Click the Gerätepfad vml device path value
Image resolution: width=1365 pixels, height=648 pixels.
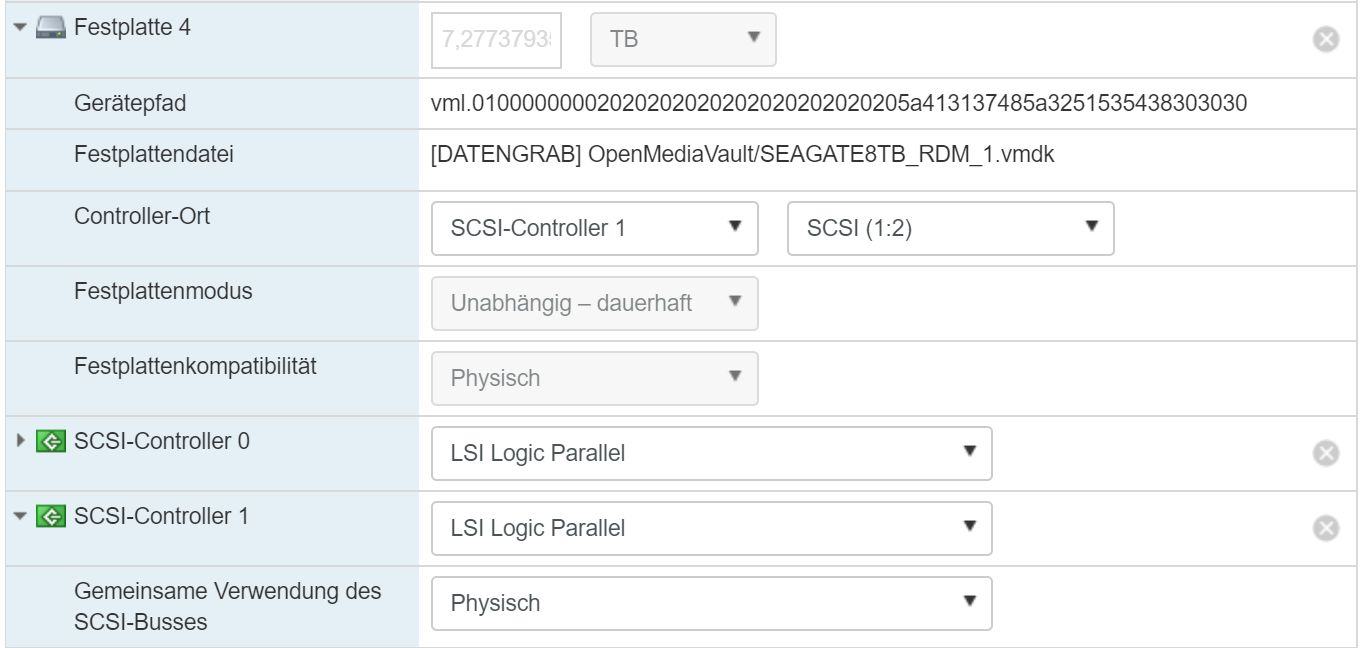tap(839, 103)
